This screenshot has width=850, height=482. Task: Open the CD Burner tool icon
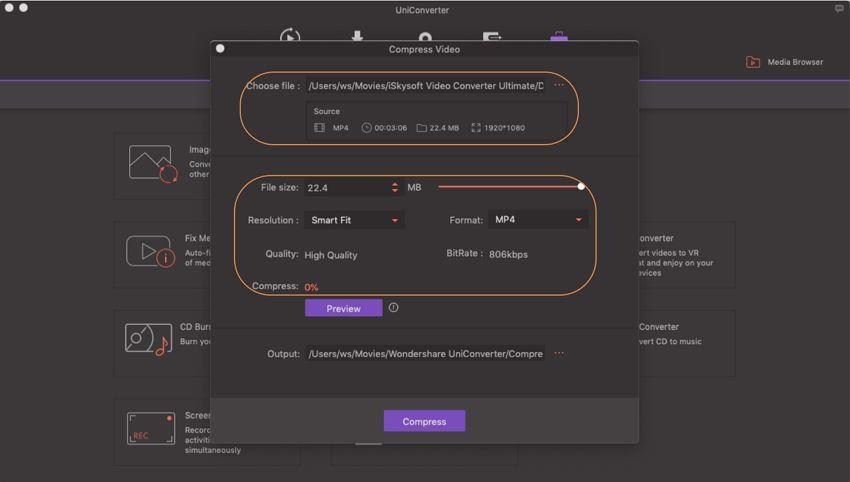click(149, 339)
